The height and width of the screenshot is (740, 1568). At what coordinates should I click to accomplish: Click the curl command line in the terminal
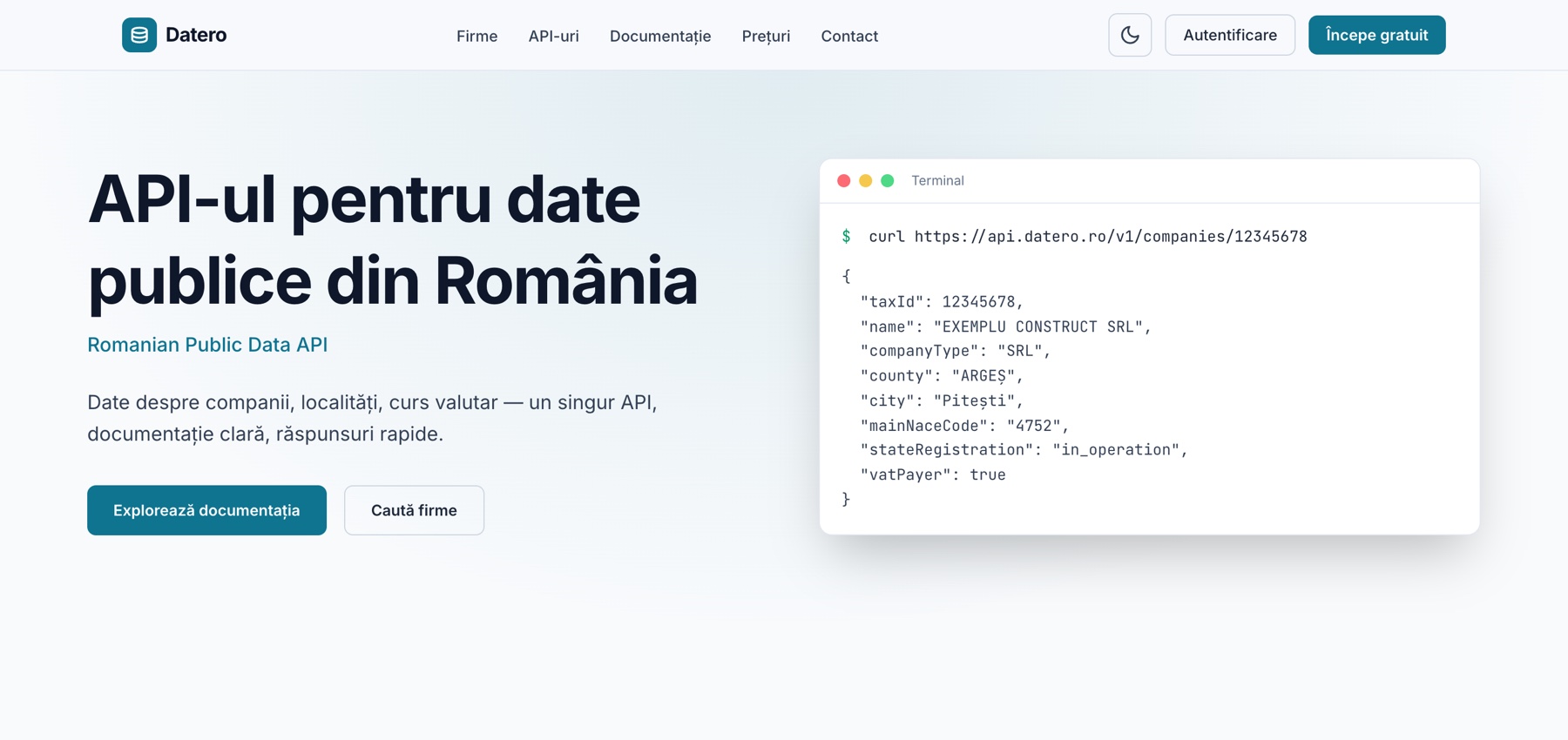pos(1087,237)
